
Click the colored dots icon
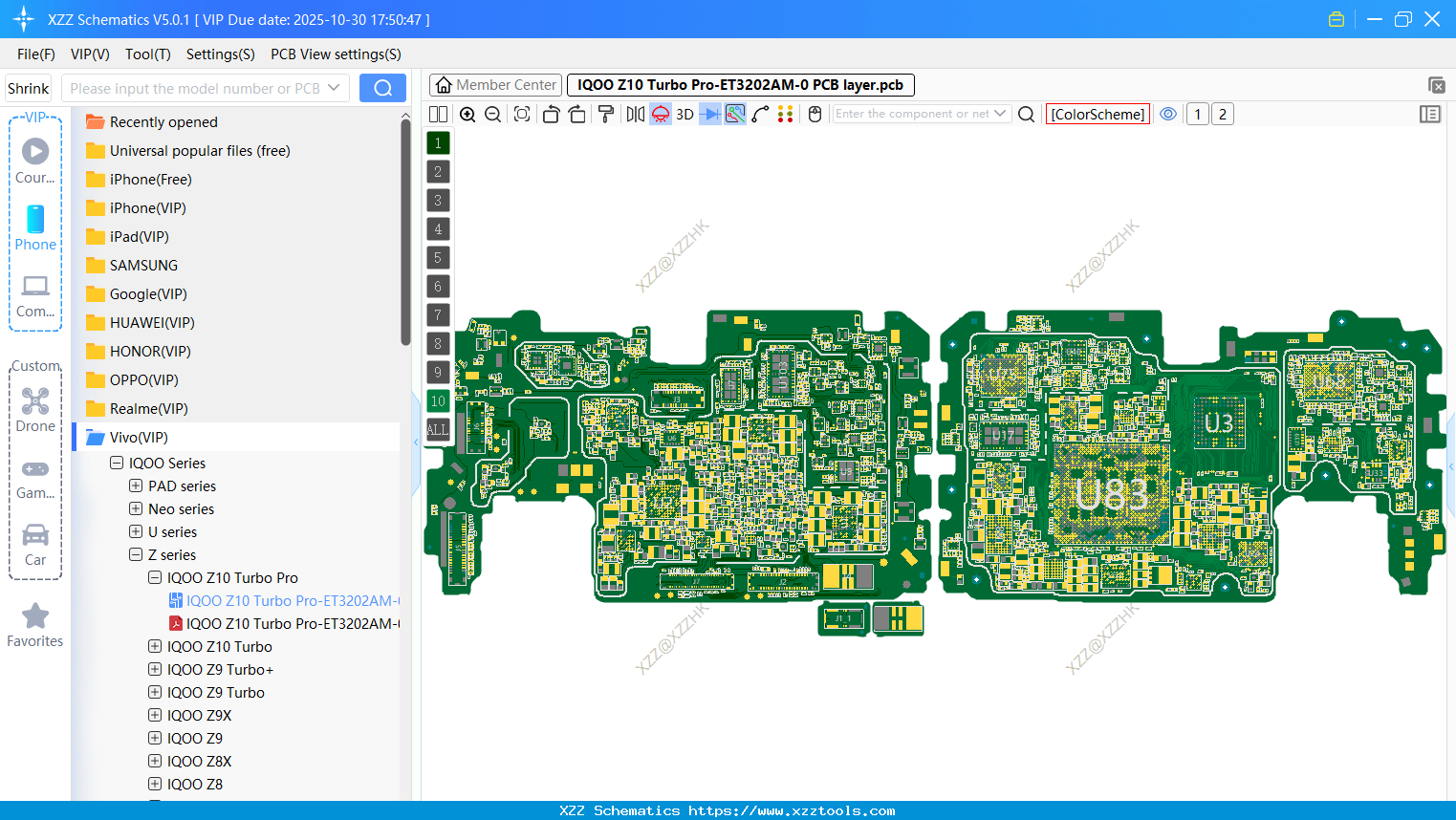(x=786, y=114)
